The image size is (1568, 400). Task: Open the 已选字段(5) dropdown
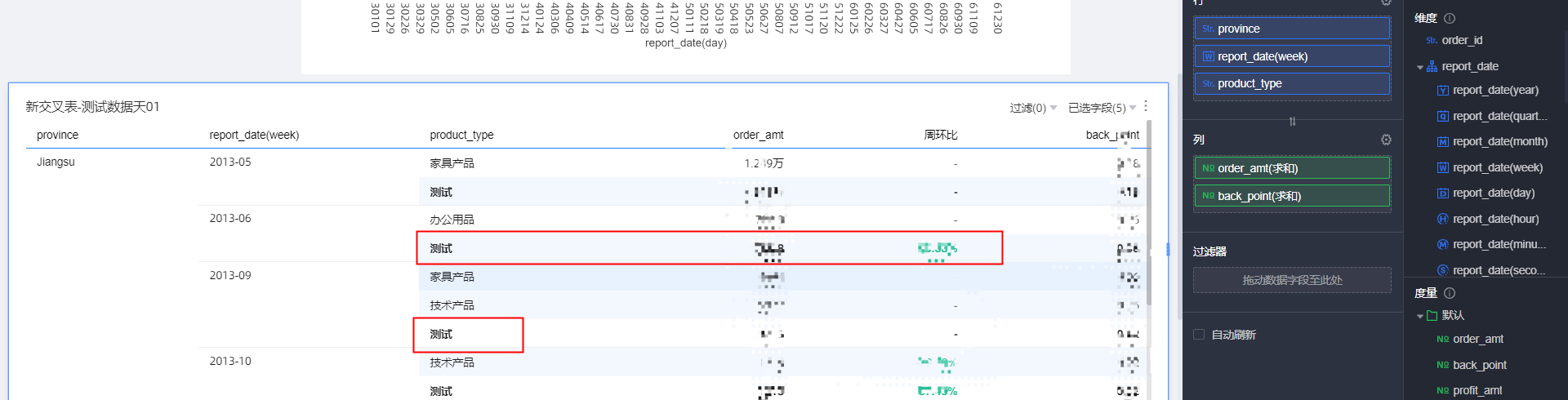1102,108
